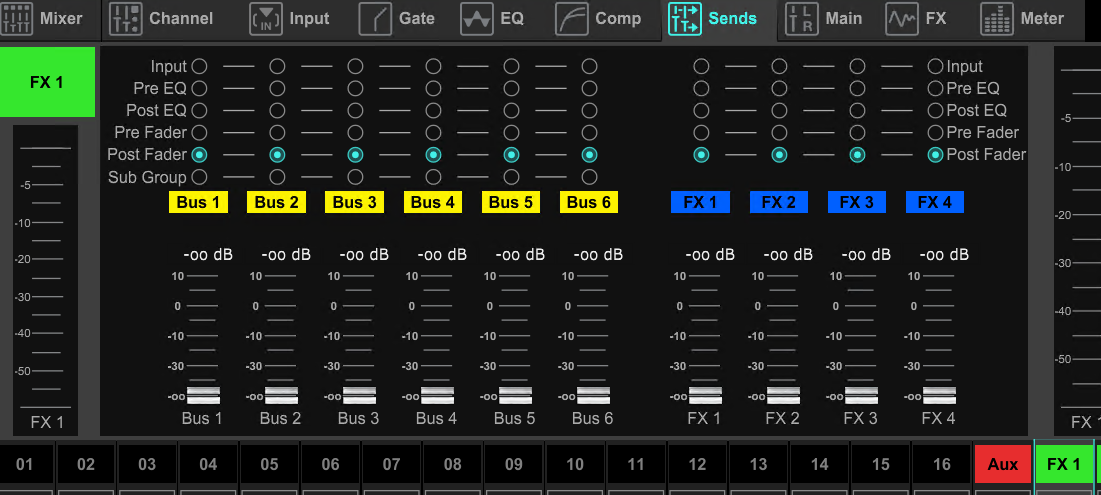Click the Gate tab's curve icon
1101x495 pixels.
[x=375, y=19]
